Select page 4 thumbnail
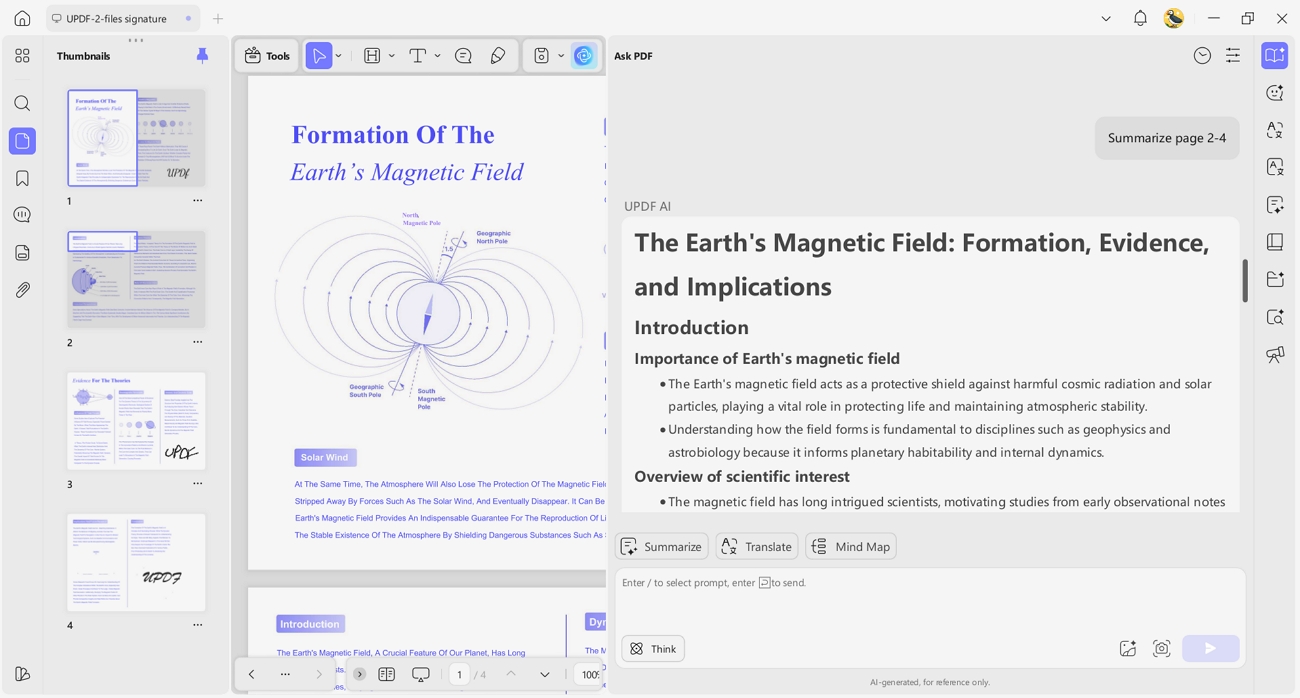1300x698 pixels. click(136, 562)
